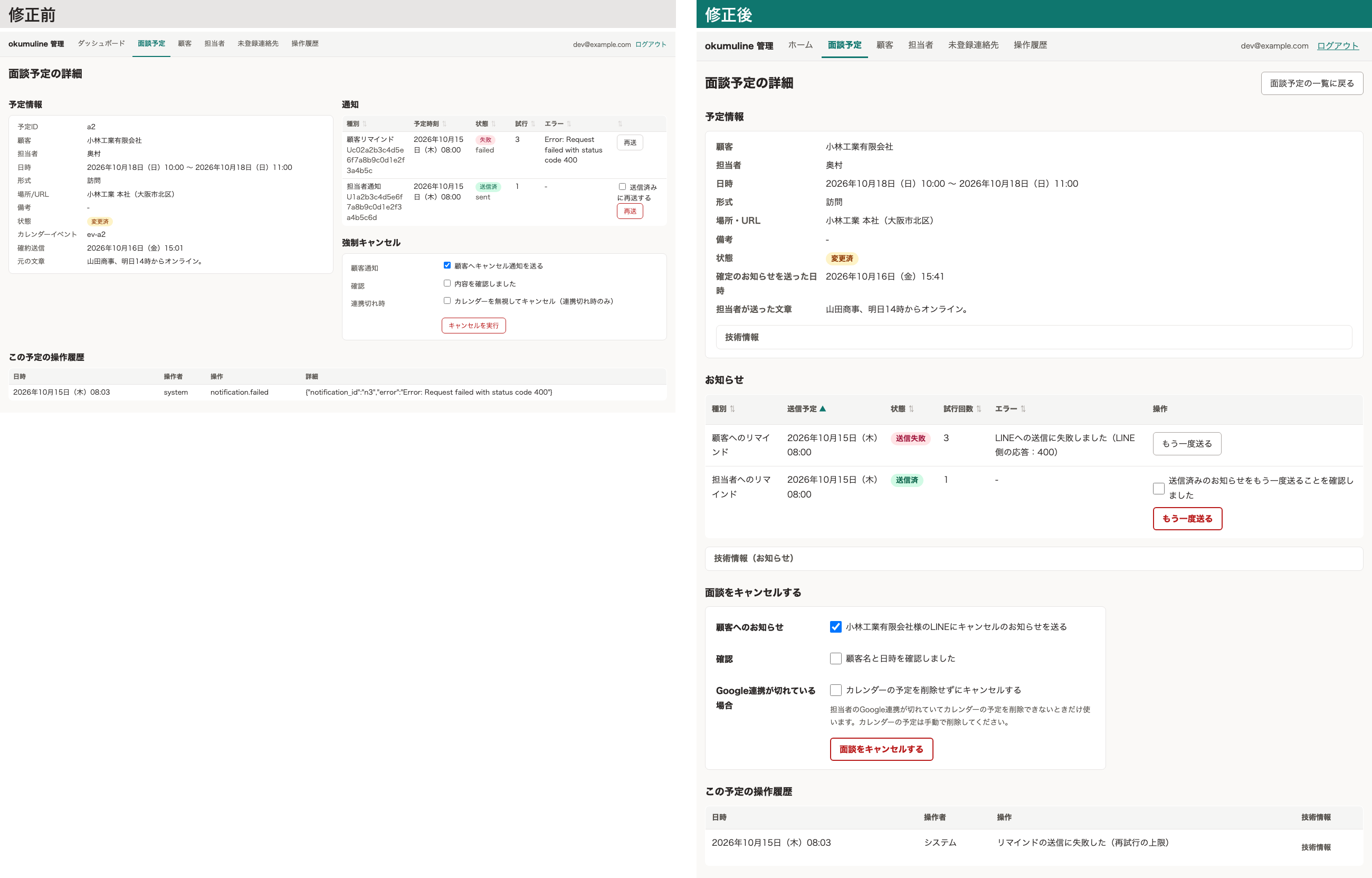The height and width of the screenshot is (878, 1372).
Task: Click ログアウト link in 修正後 header
Action: (x=1337, y=45)
